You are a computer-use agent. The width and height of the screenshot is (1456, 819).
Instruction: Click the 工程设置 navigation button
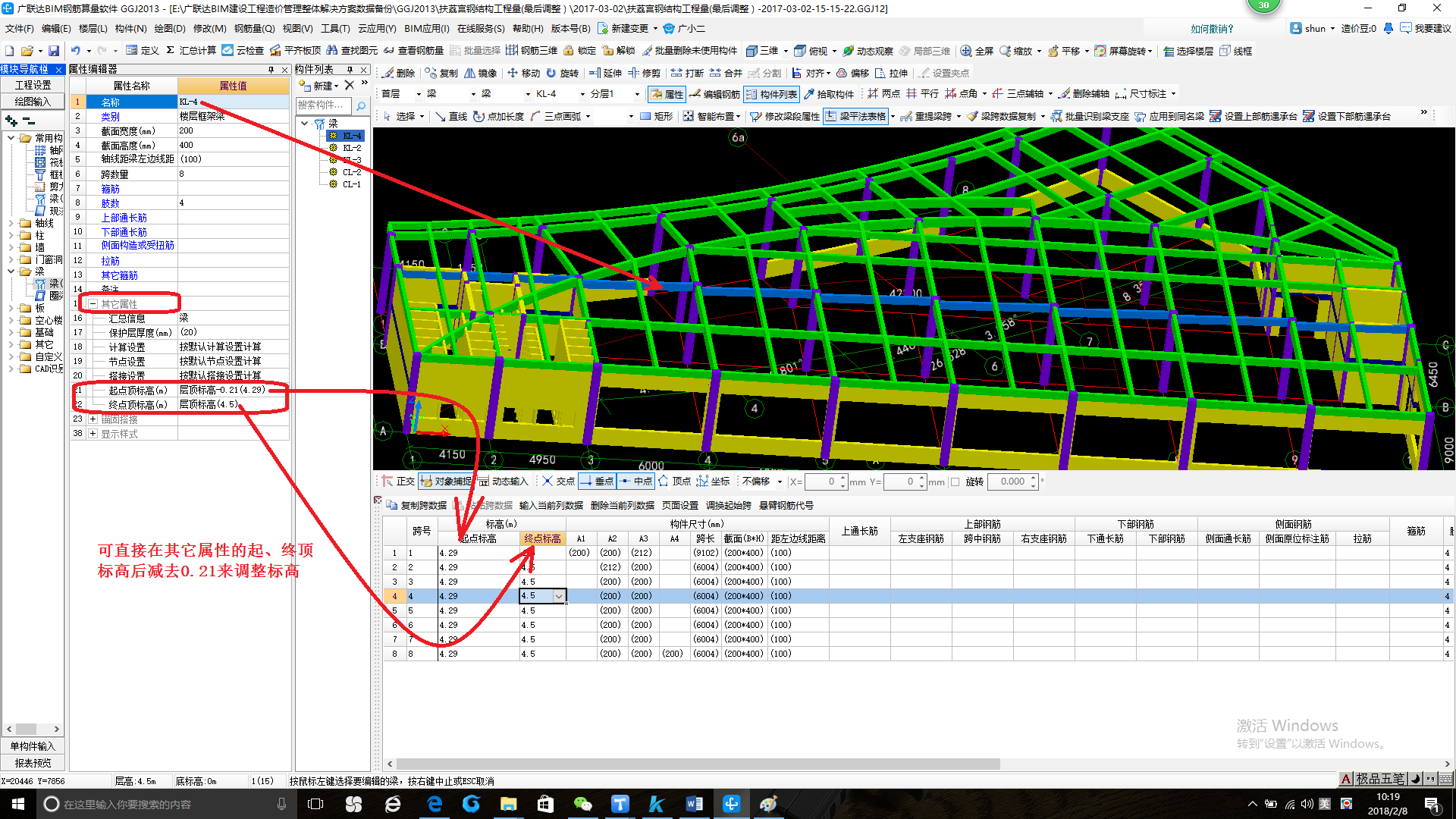coord(33,85)
